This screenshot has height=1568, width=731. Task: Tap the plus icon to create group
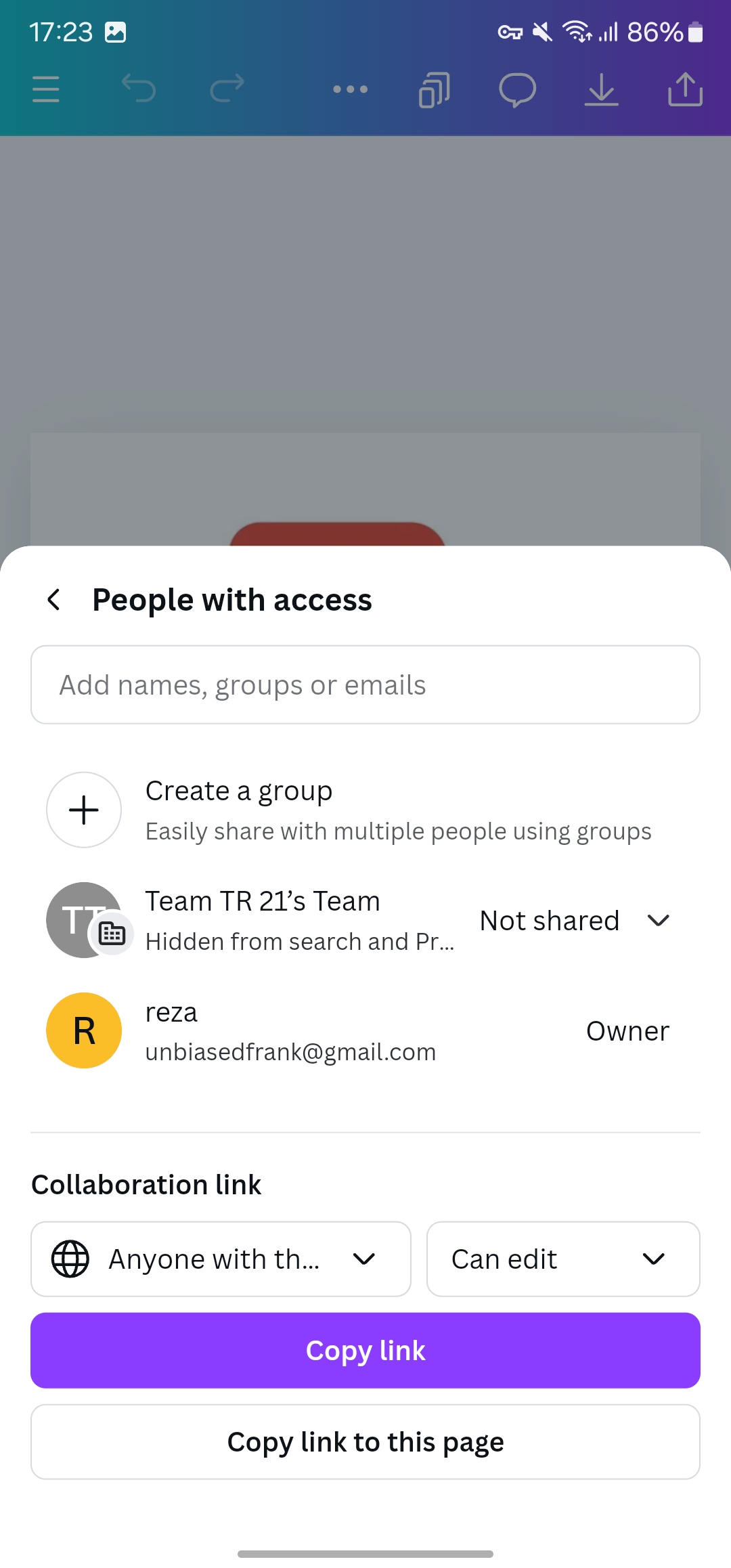pos(84,810)
